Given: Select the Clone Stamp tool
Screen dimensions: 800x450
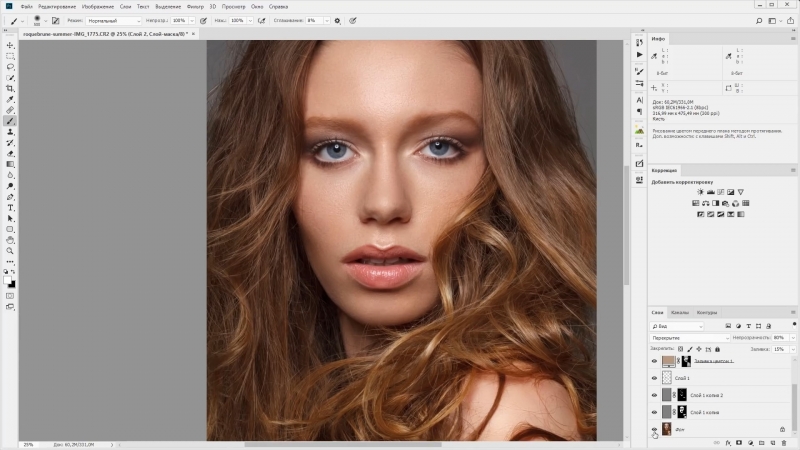Looking at the screenshot, I should click(10, 131).
